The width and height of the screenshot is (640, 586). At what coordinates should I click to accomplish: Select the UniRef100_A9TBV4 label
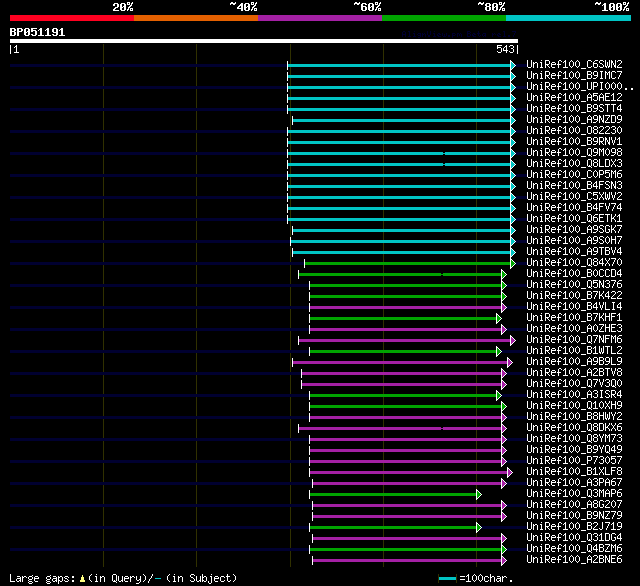point(574,252)
